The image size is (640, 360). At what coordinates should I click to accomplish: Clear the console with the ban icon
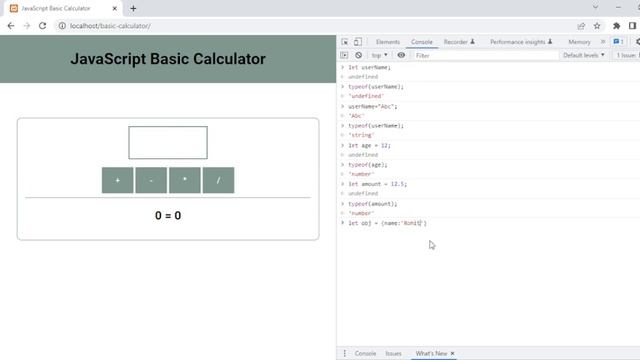[358, 55]
